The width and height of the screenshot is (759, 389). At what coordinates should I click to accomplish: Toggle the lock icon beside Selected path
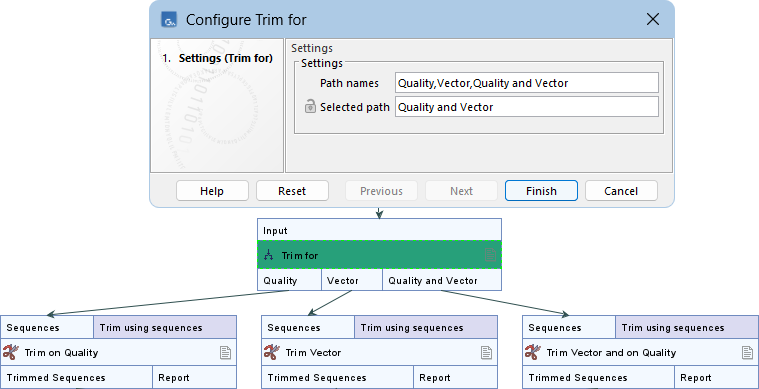[x=310, y=106]
